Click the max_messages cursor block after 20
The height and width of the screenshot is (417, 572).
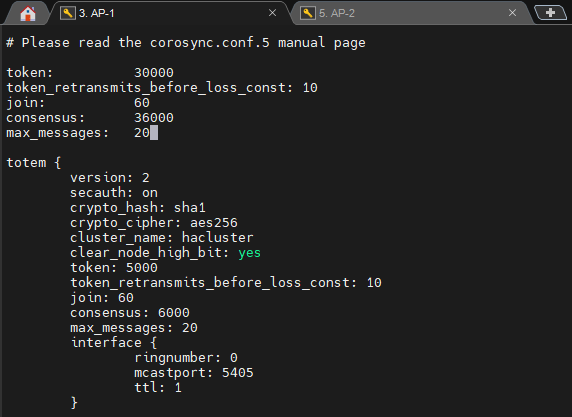[x=154, y=132]
